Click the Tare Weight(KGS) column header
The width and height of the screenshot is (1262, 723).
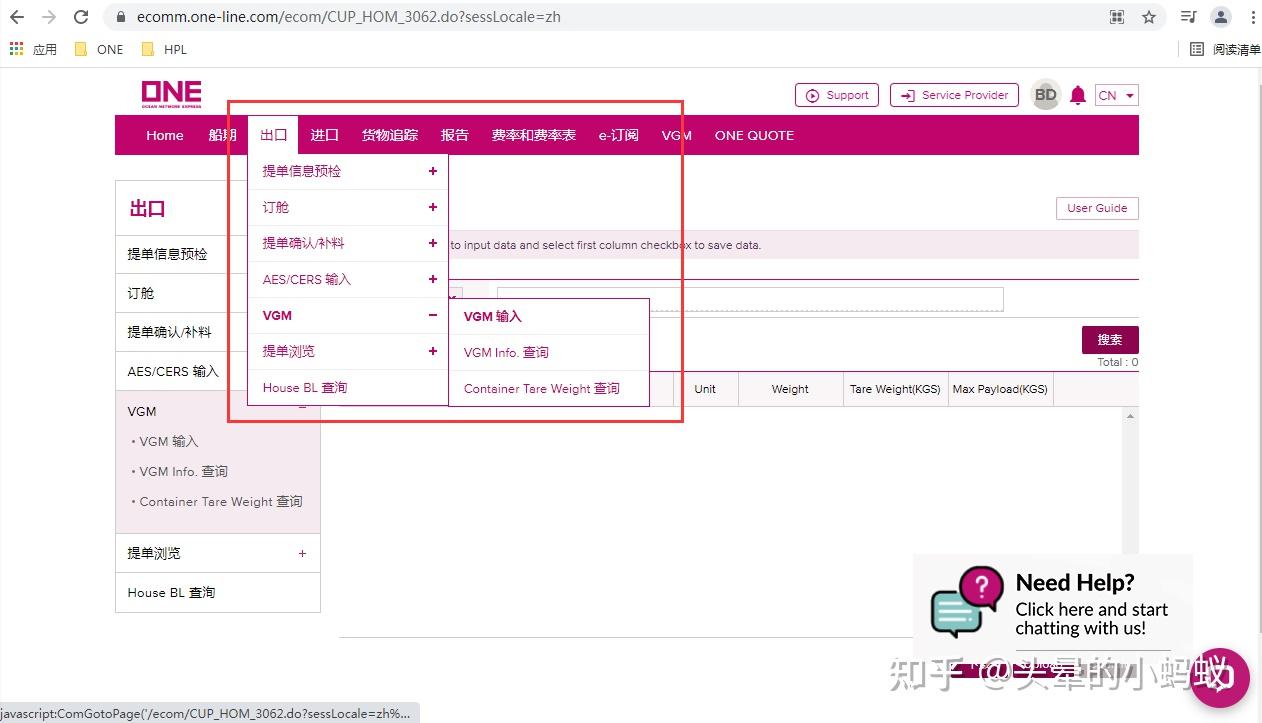tap(895, 389)
